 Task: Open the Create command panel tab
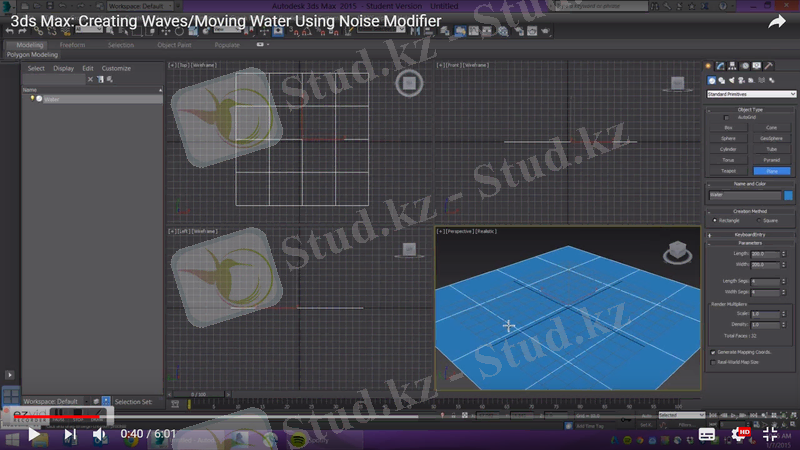(708, 66)
